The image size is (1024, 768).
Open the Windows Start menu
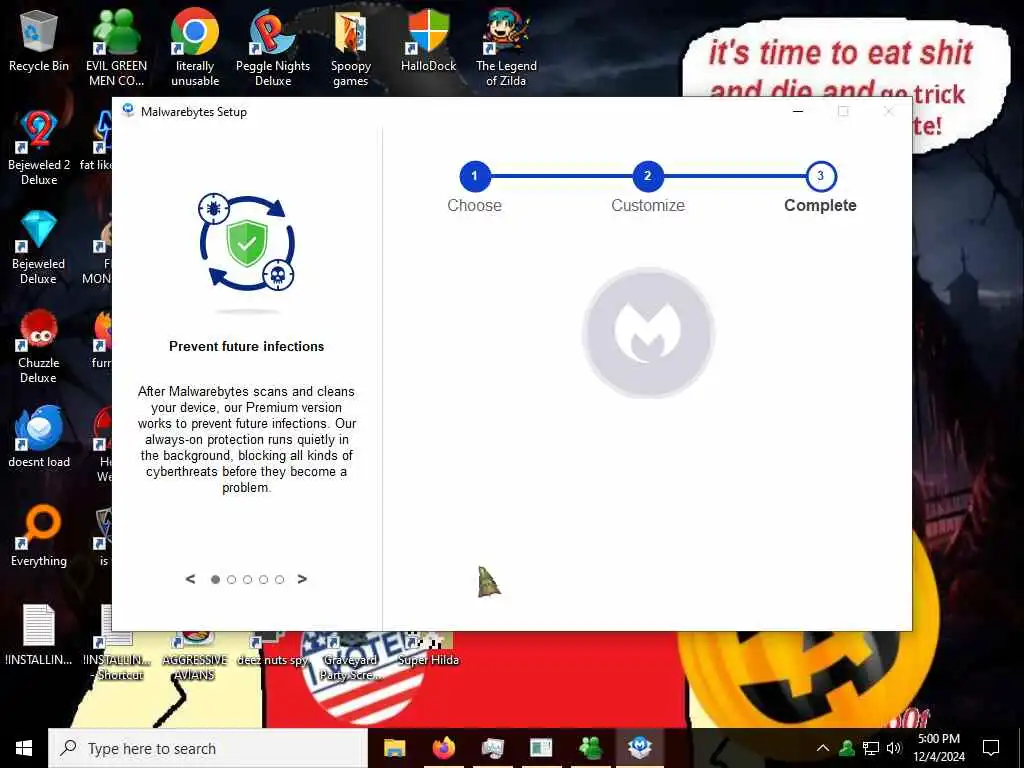click(24, 748)
